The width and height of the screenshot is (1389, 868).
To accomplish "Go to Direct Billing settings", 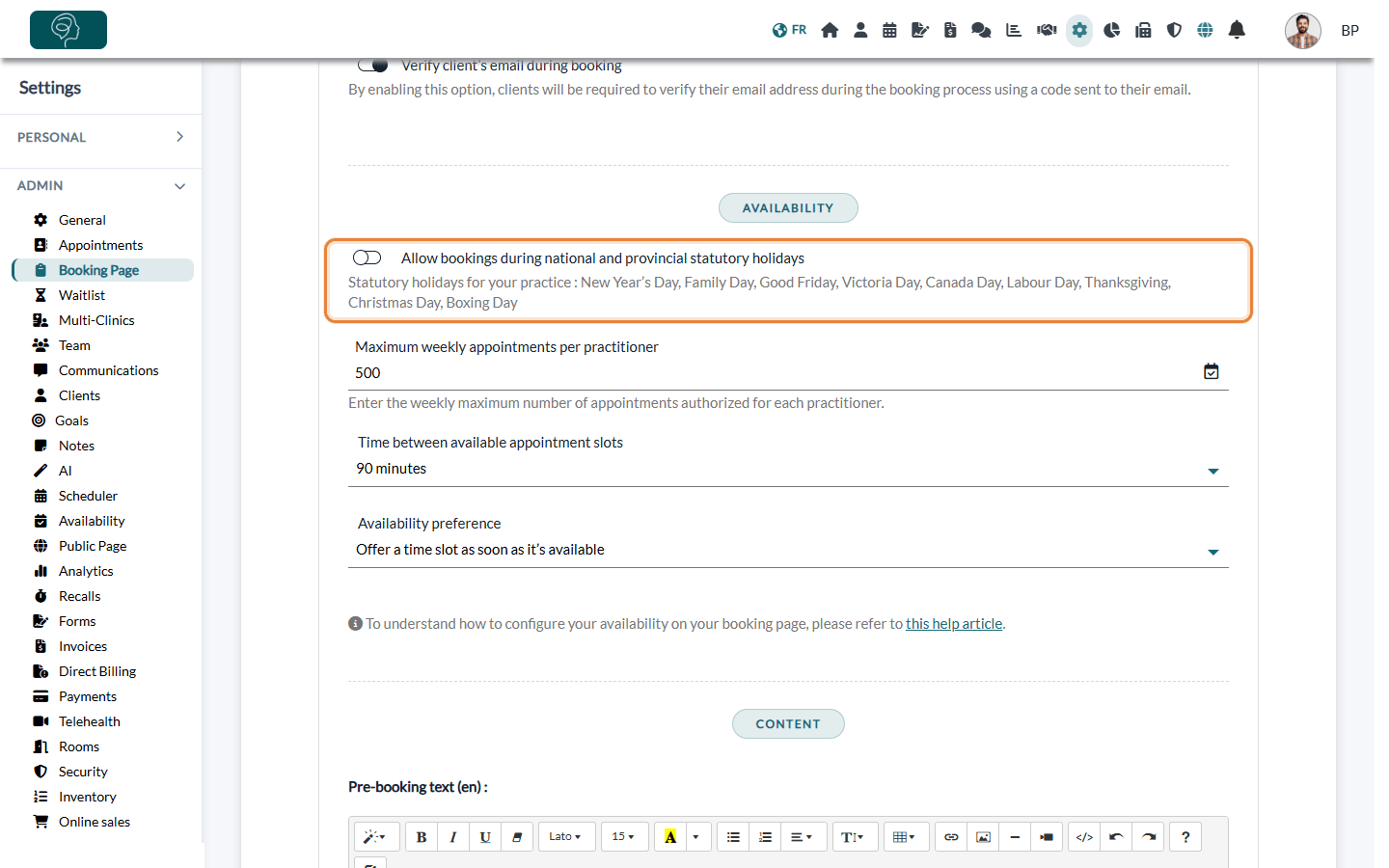I will (x=97, y=671).
